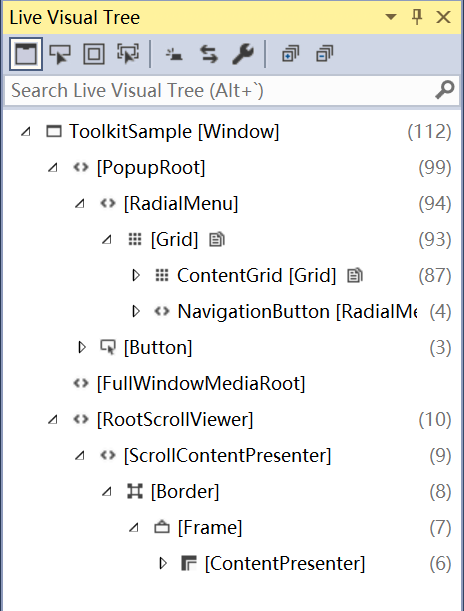Collapse the [Border] node
464x611 pixels.
click(106, 492)
